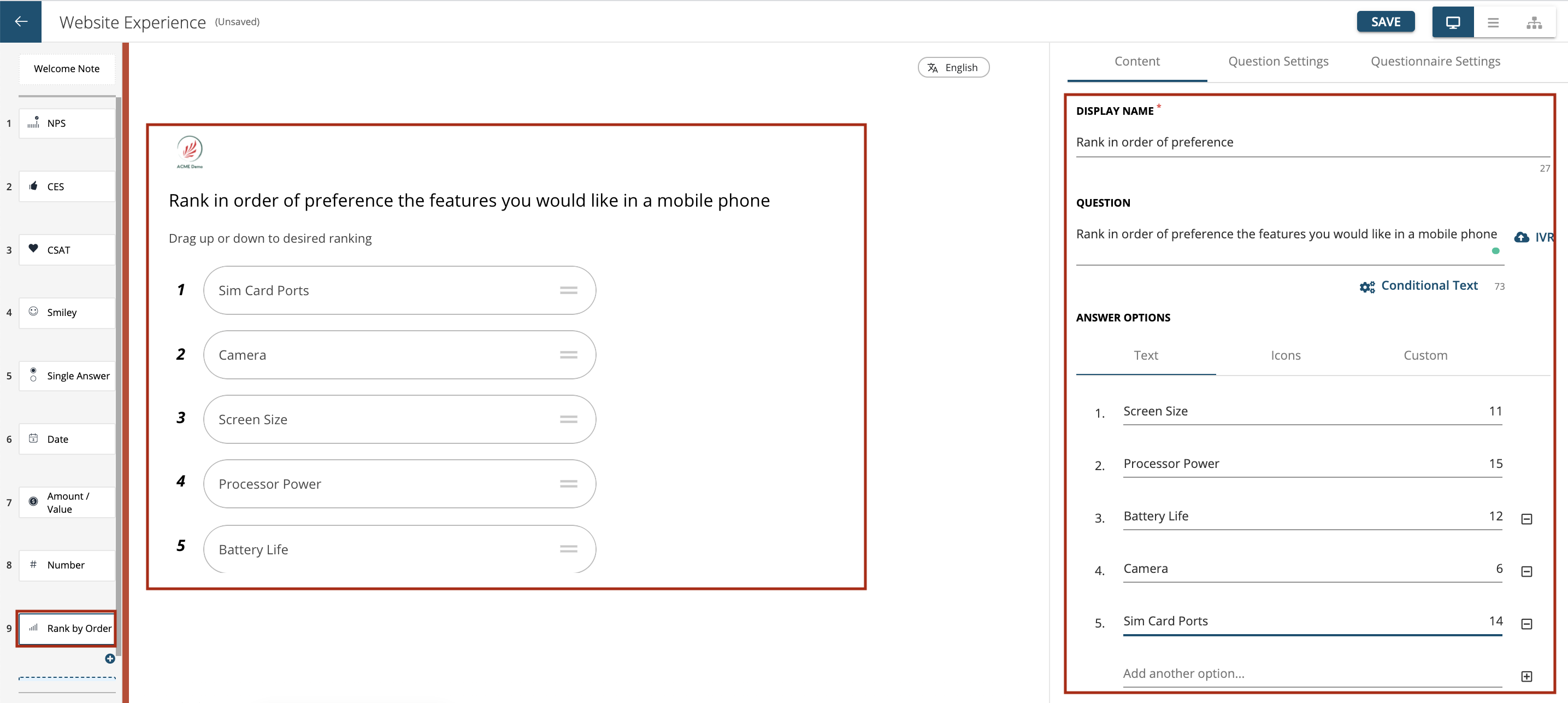1568x703 pixels.
Task: Click the drag handle on Processor Power row
Action: point(568,484)
